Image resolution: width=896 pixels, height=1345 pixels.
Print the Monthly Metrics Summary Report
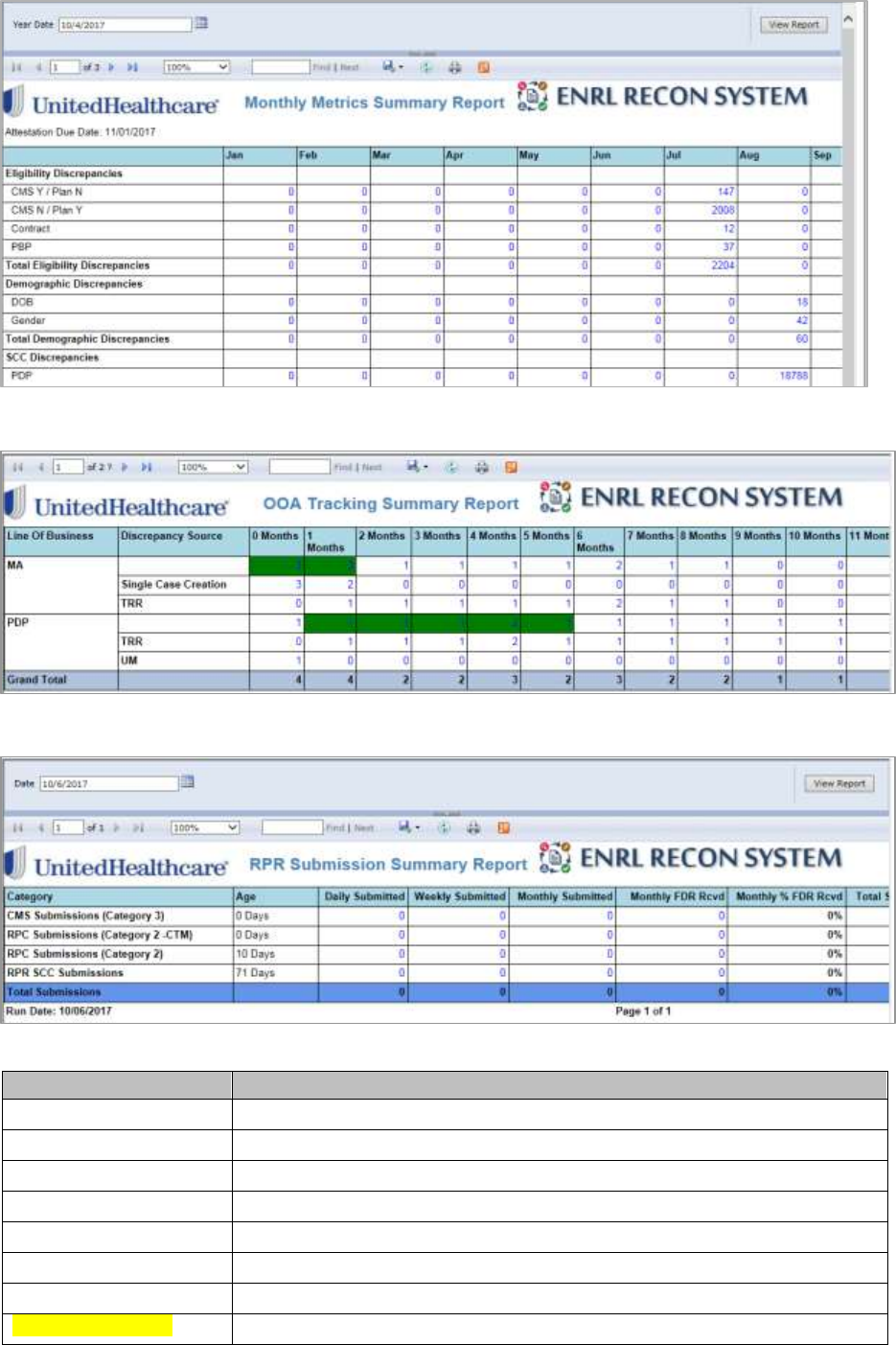tap(455, 67)
